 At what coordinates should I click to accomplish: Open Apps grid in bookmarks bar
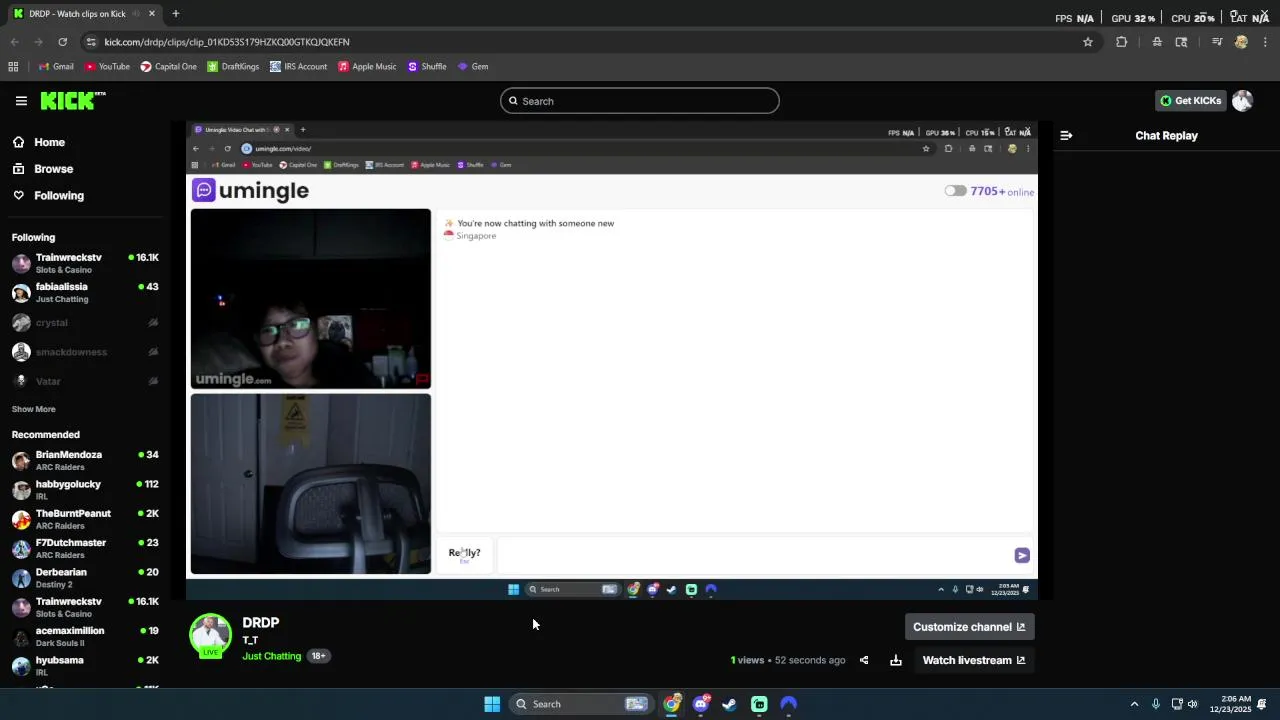click(x=13, y=66)
